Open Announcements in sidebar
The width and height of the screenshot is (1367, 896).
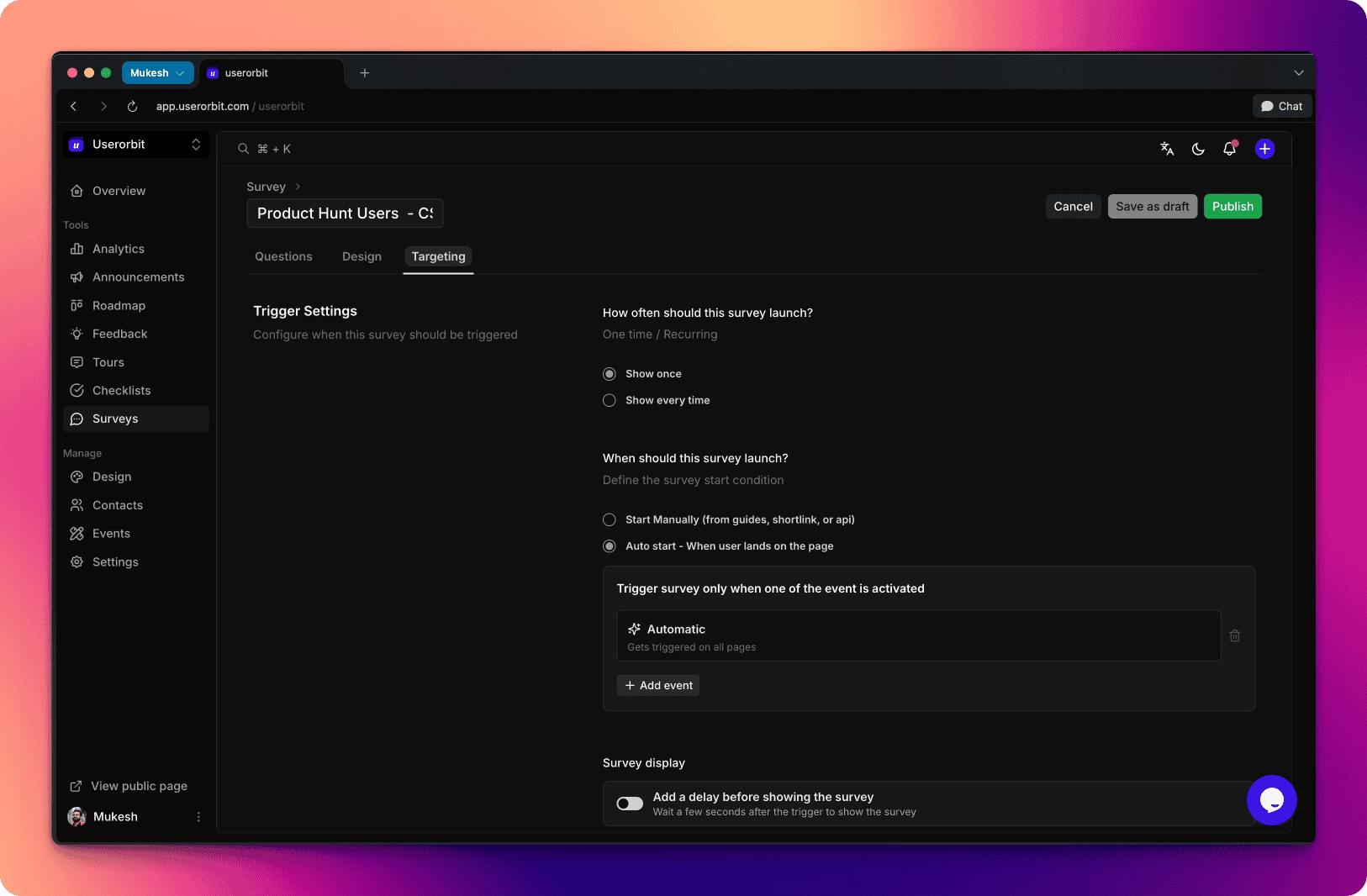coord(138,277)
